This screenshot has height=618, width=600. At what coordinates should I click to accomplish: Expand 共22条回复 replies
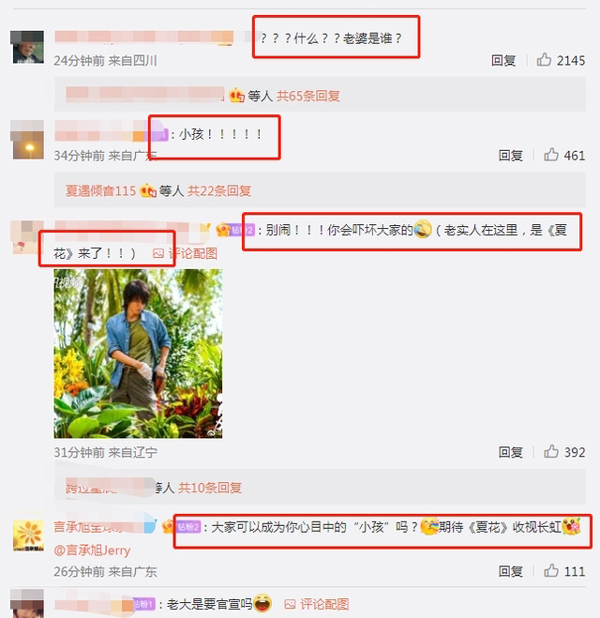pos(219,191)
